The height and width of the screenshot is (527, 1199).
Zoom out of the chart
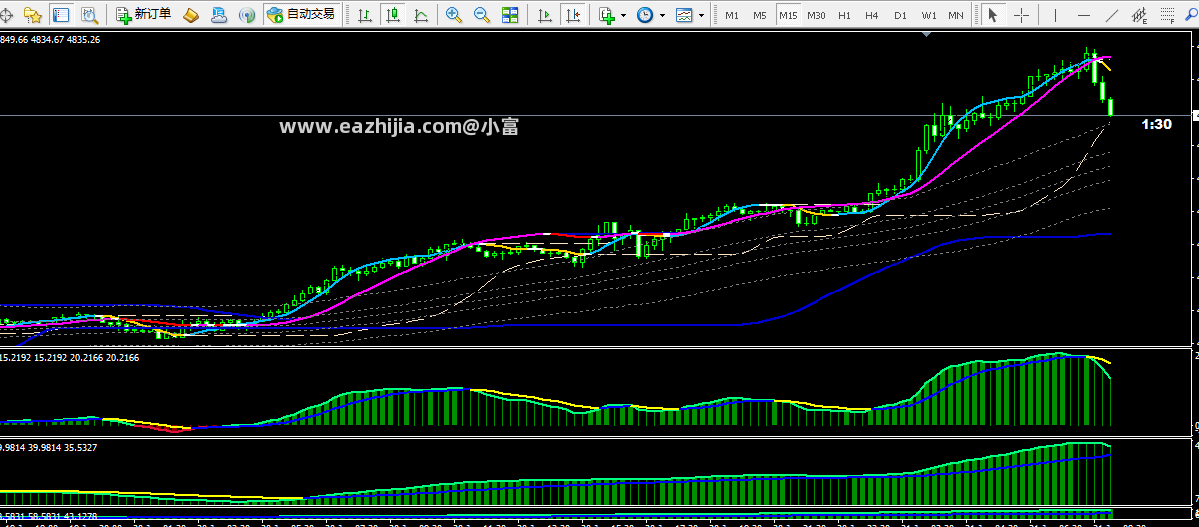point(482,15)
